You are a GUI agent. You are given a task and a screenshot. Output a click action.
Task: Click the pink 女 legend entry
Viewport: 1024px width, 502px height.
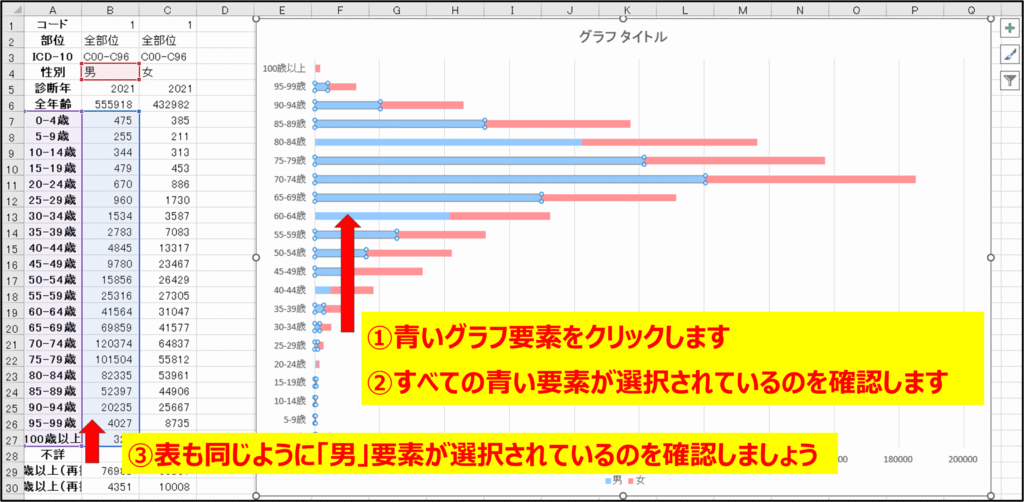(x=632, y=481)
